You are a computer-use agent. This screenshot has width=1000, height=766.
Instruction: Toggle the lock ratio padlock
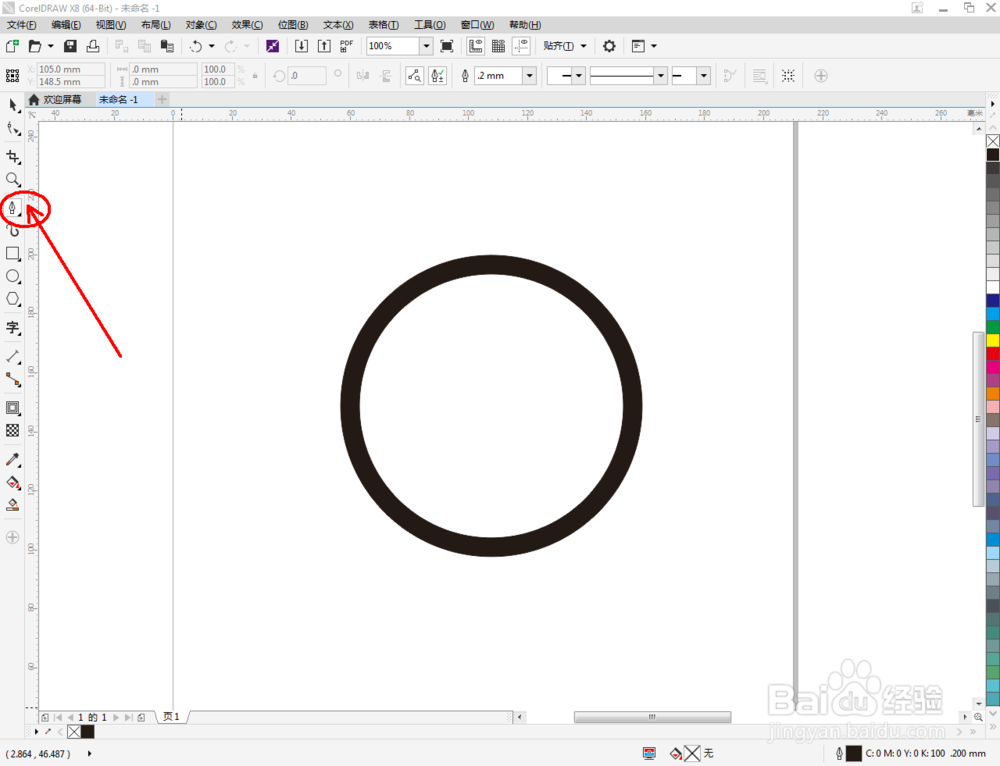click(x=255, y=75)
